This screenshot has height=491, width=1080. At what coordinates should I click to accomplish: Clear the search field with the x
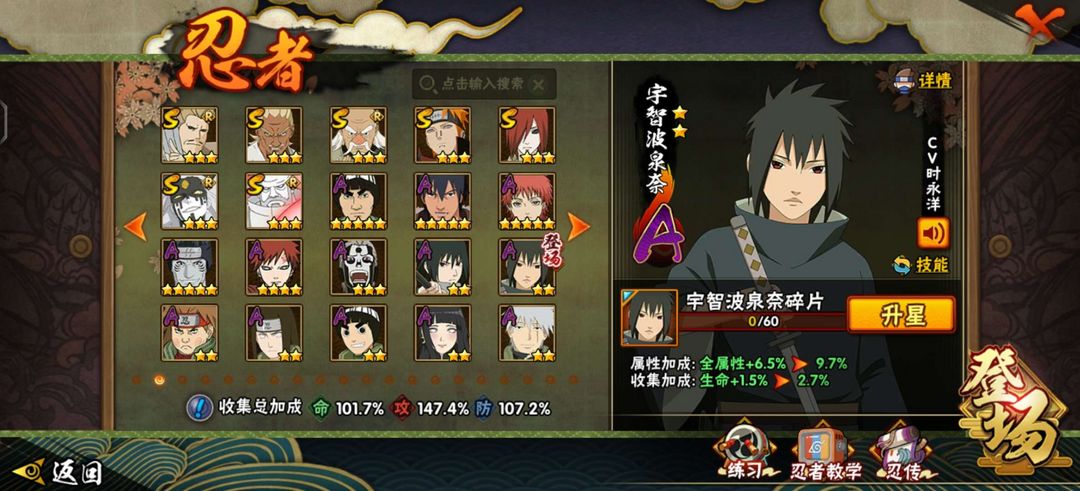click(539, 84)
